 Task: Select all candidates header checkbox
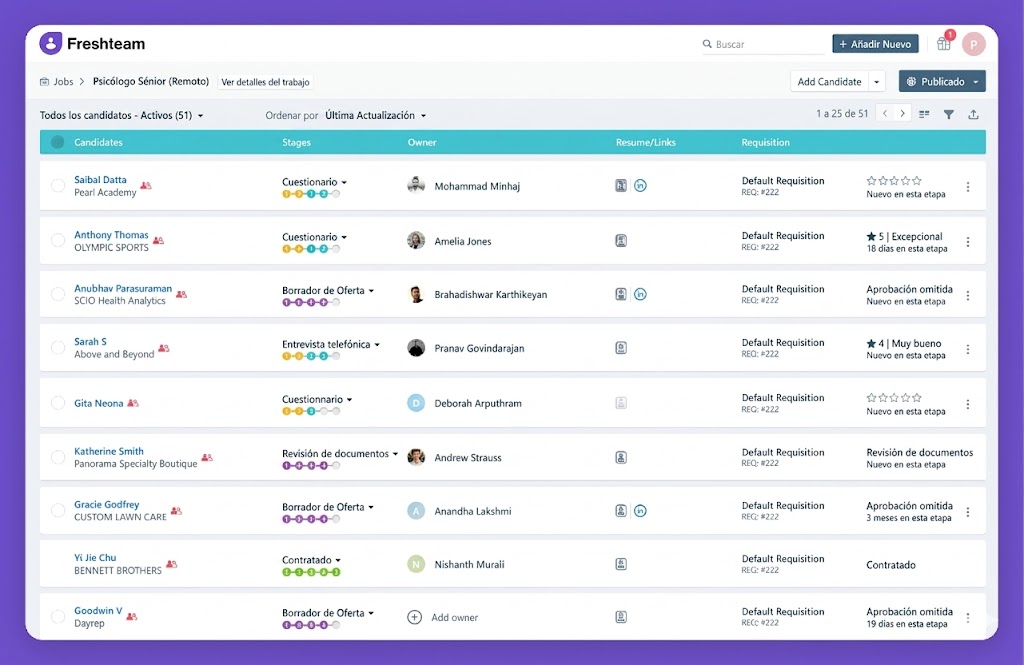57,142
